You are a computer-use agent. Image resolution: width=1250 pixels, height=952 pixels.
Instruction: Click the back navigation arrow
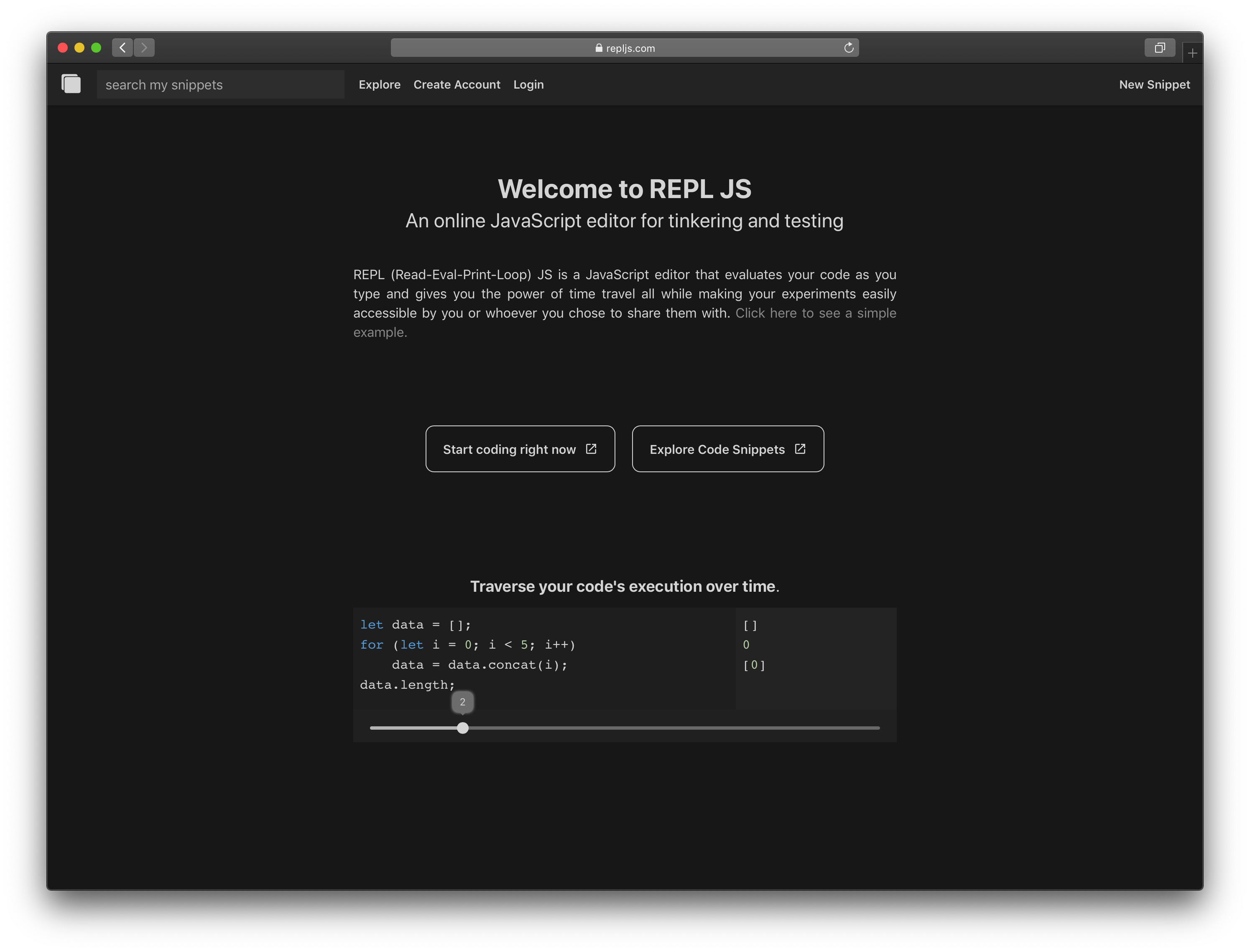click(x=121, y=48)
